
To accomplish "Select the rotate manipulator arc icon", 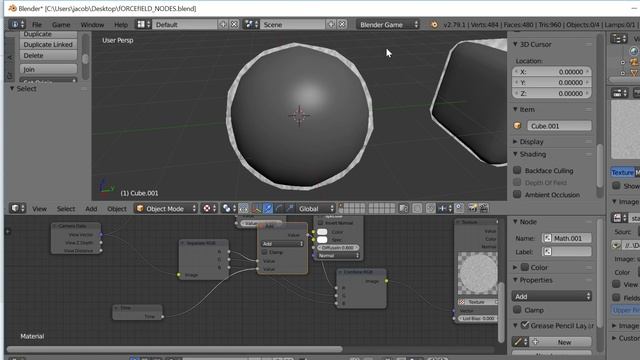I will click(x=279, y=209).
